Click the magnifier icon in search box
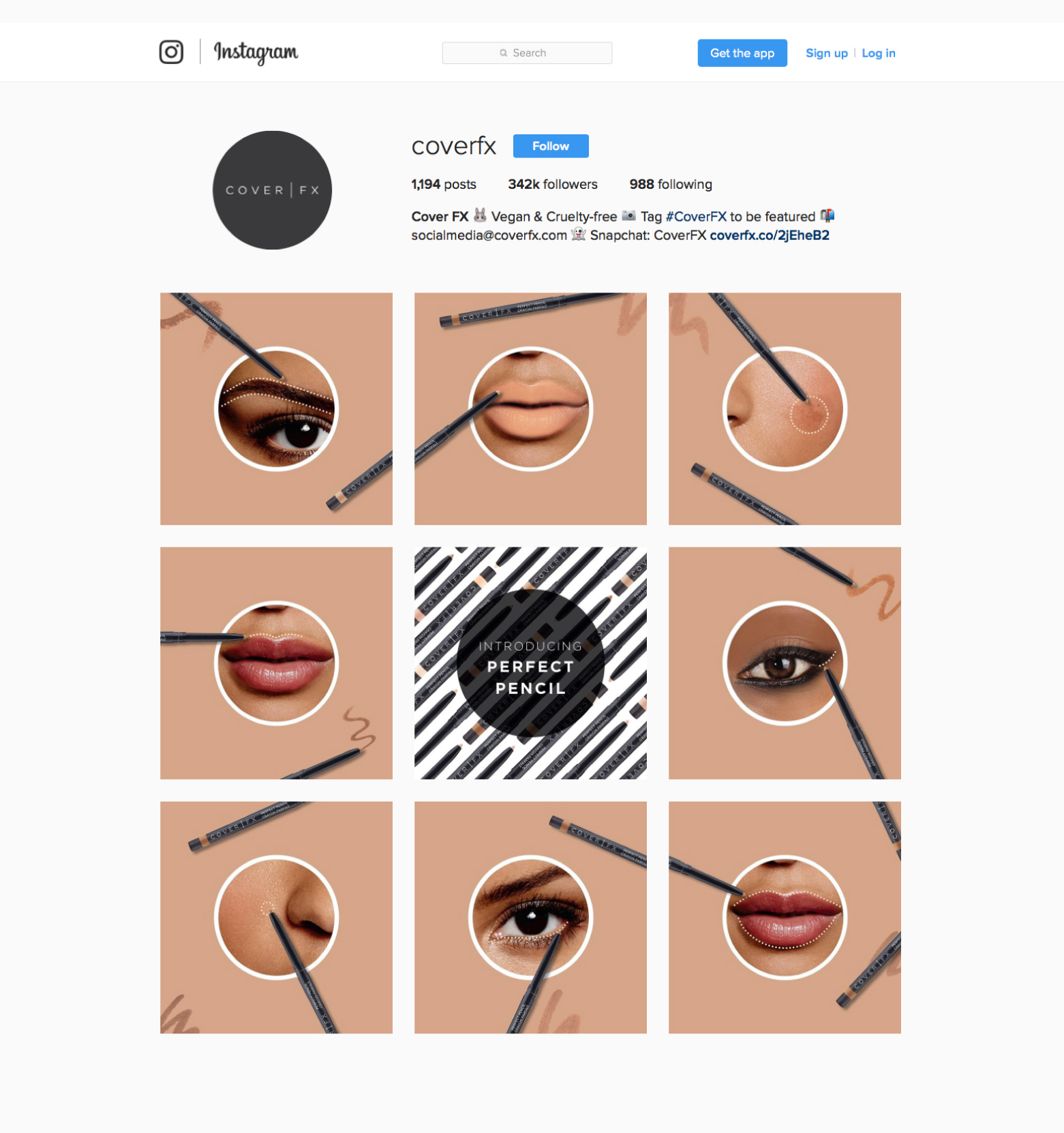This screenshot has height=1133, width=1064. coord(504,53)
